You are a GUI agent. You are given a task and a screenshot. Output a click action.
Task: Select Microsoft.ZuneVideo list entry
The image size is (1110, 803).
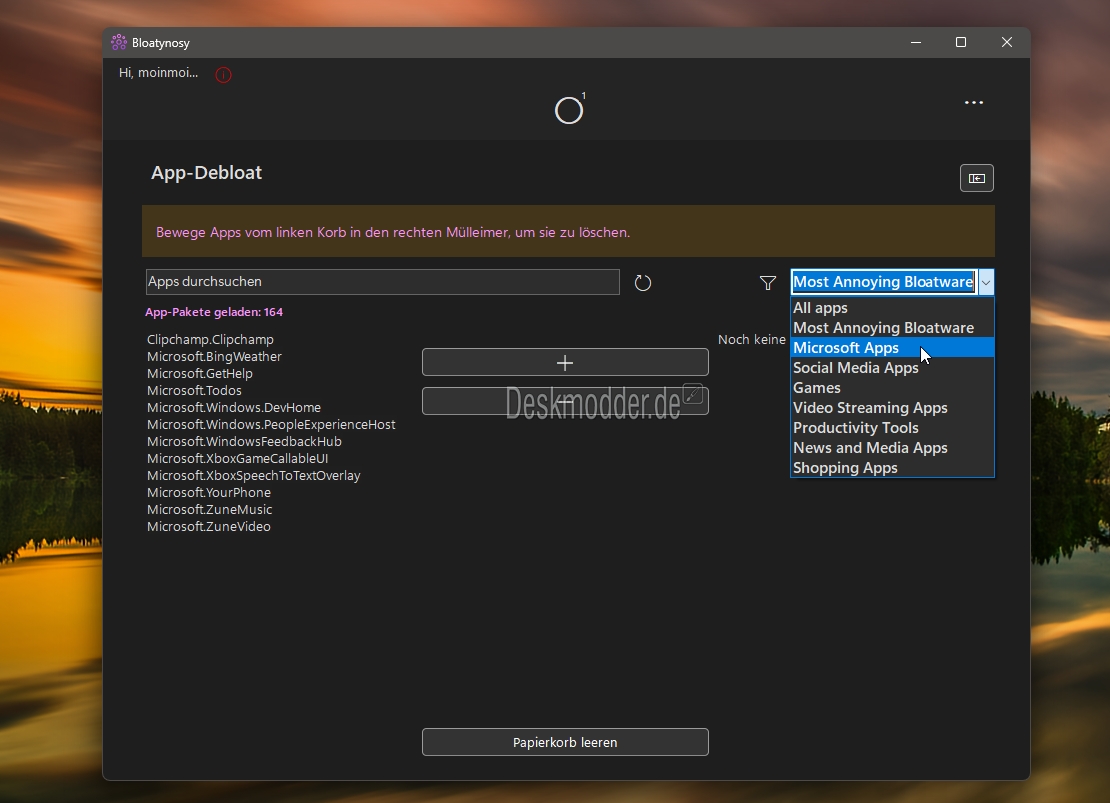point(209,527)
